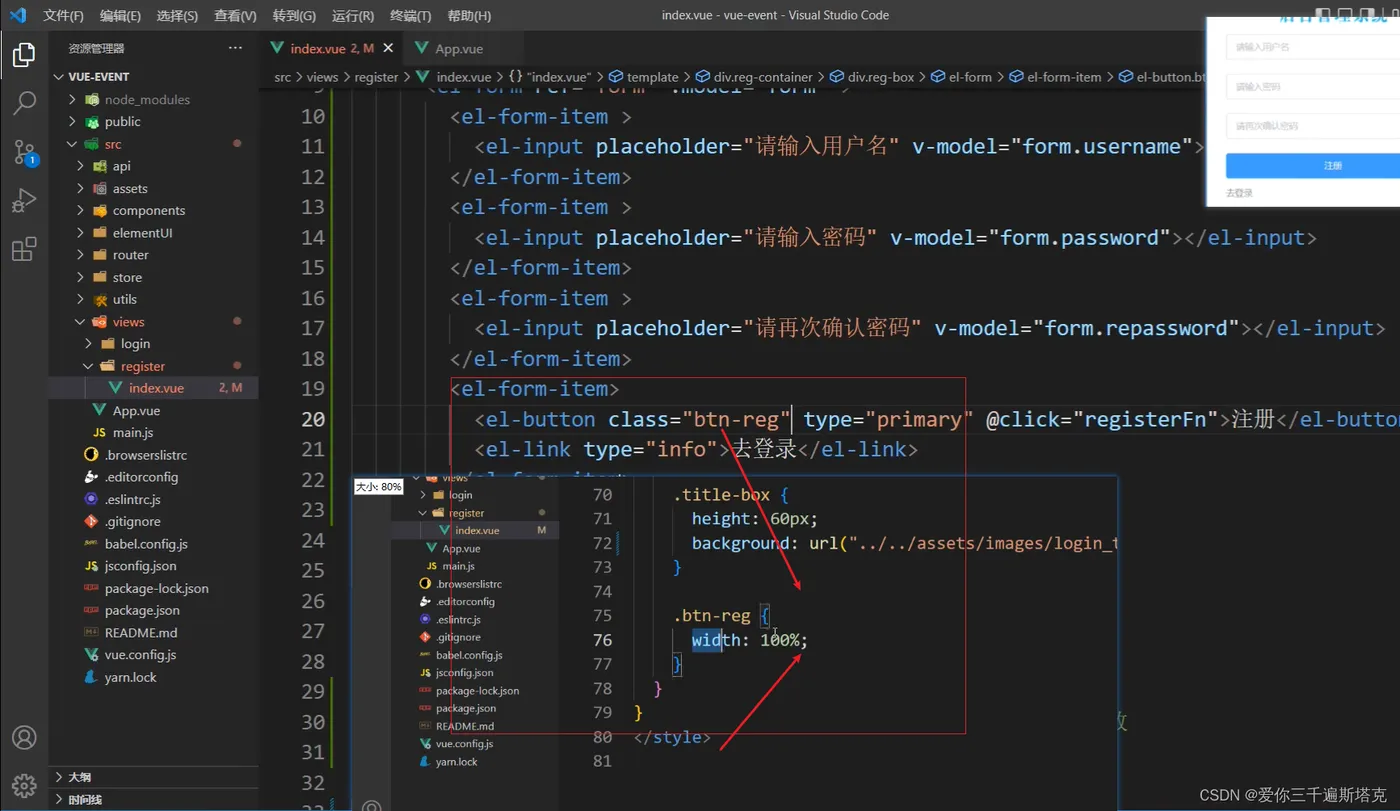Open .eslintrc.js in the left Explorer sidebar
Viewport: 1400px width, 811px height.
[153, 499]
